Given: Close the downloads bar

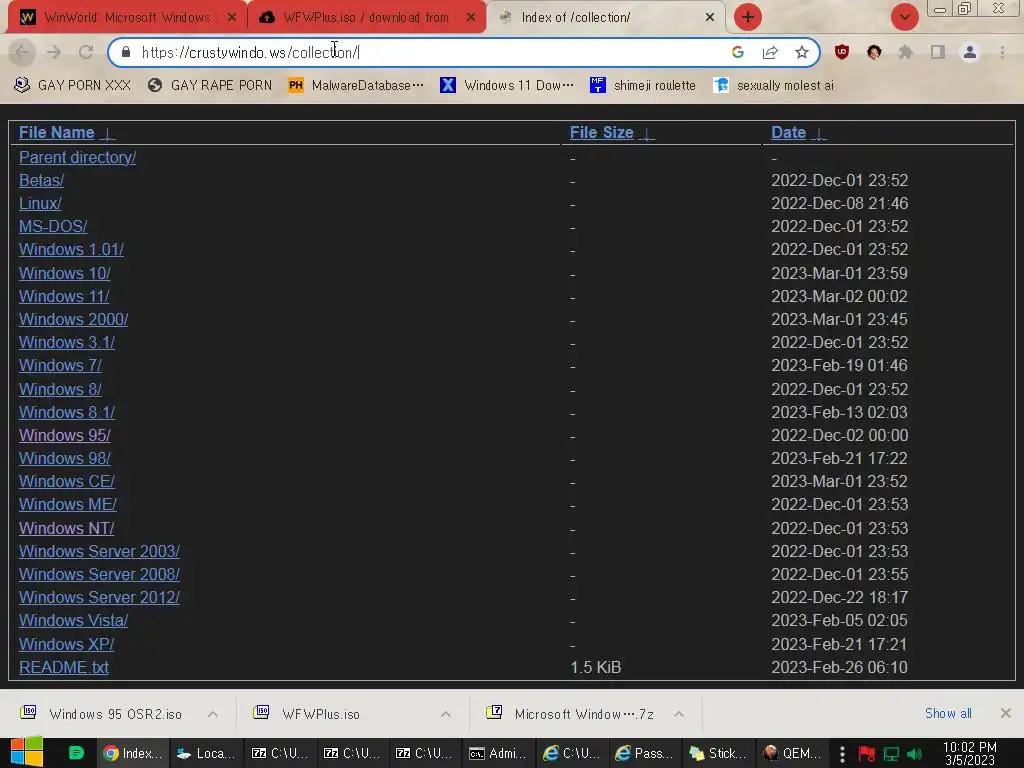Looking at the screenshot, I should [1006, 713].
